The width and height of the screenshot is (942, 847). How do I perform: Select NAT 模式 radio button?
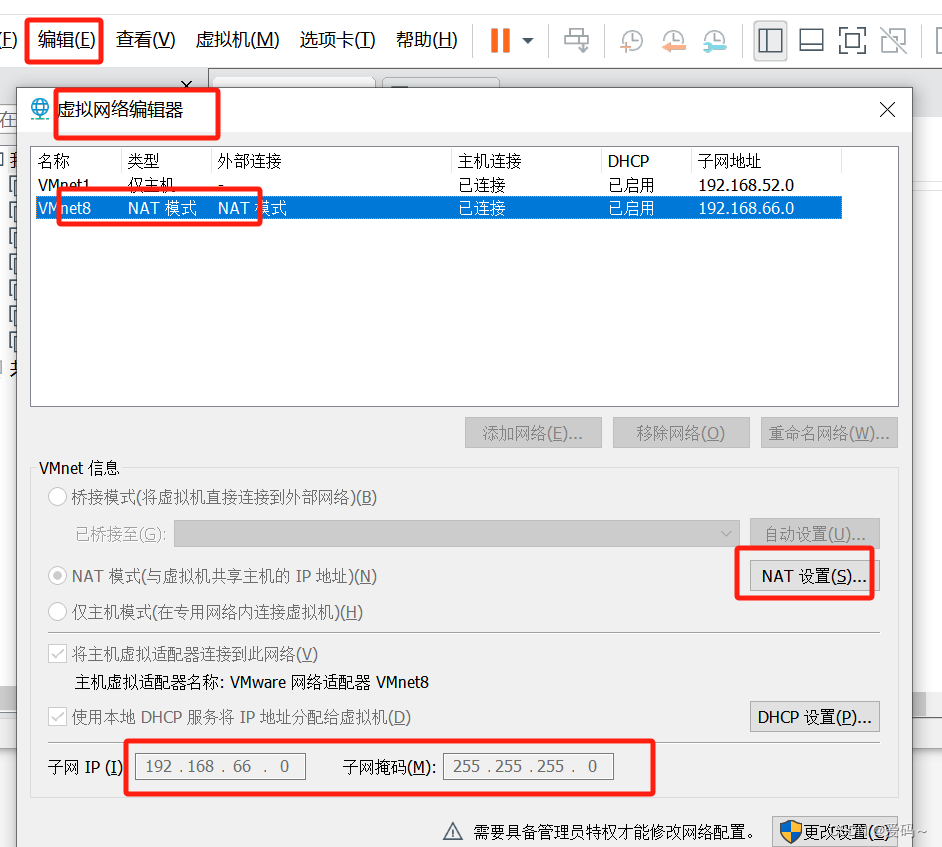(x=57, y=576)
